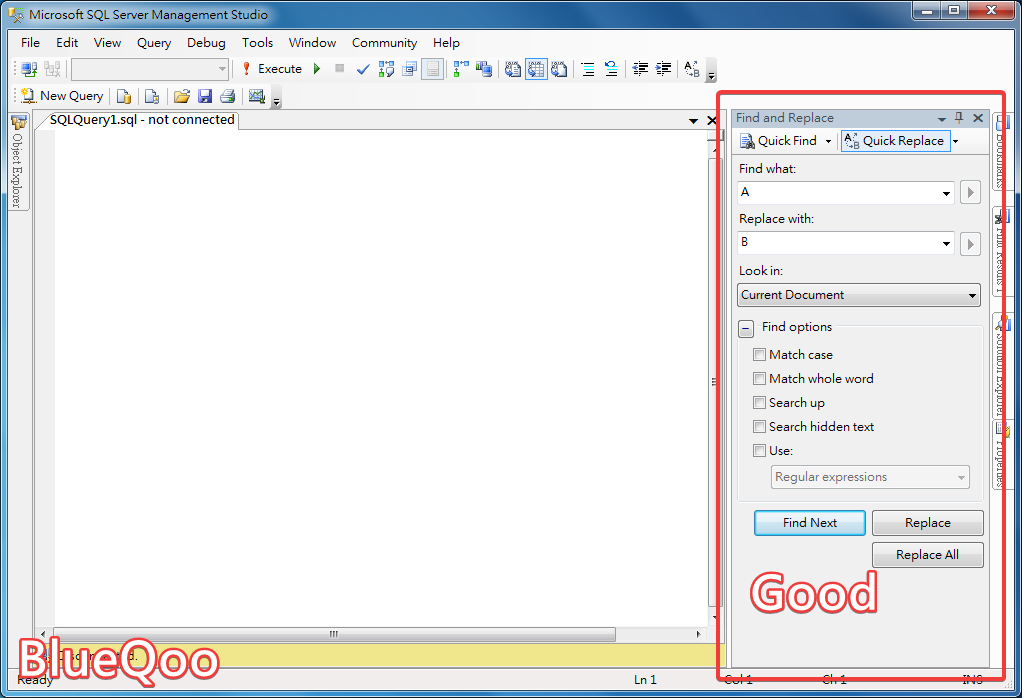The height and width of the screenshot is (698, 1022).
Task: Click the green Debug play arrow
Action: tap(317, 69)
